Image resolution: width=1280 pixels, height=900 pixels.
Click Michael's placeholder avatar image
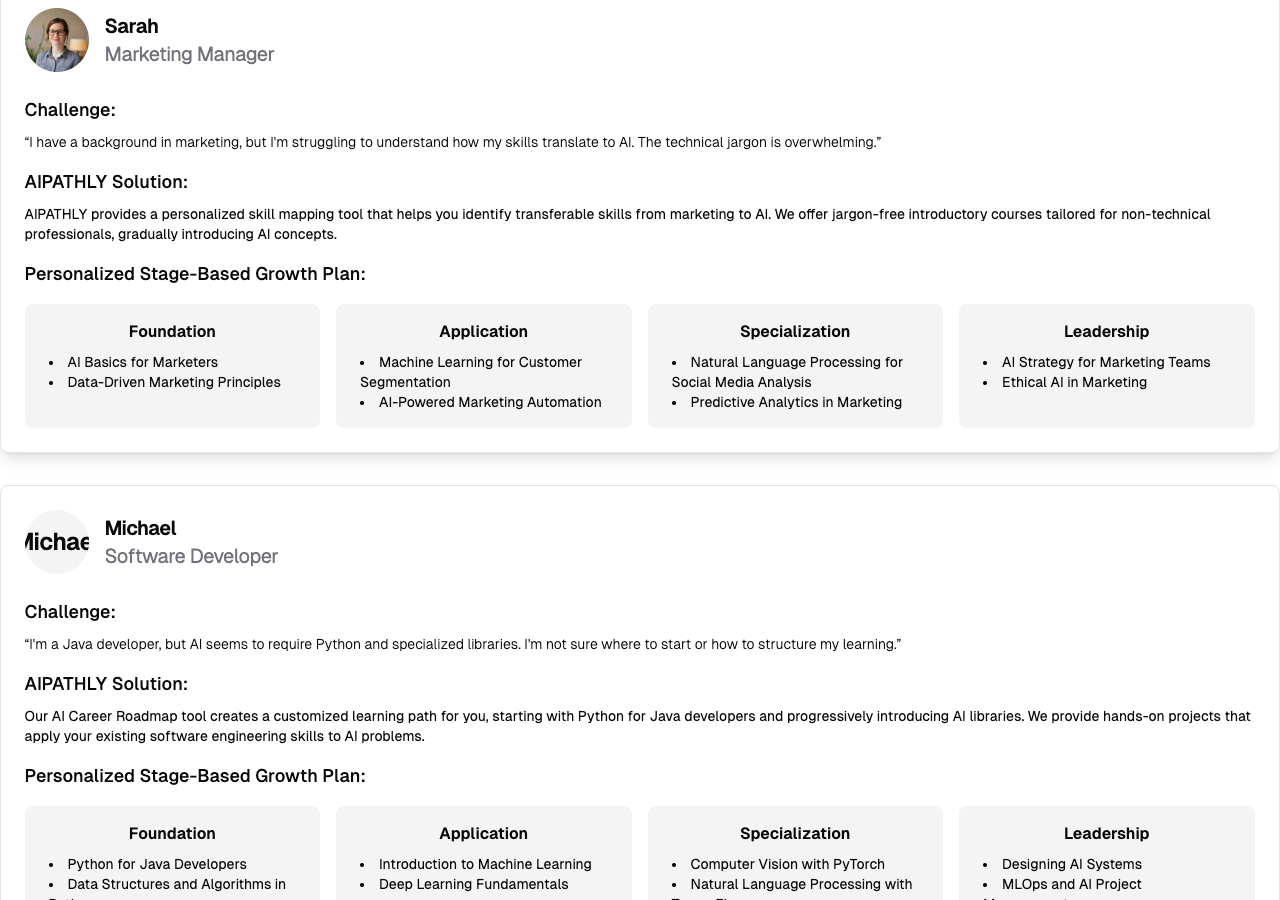tap(57, 542)
